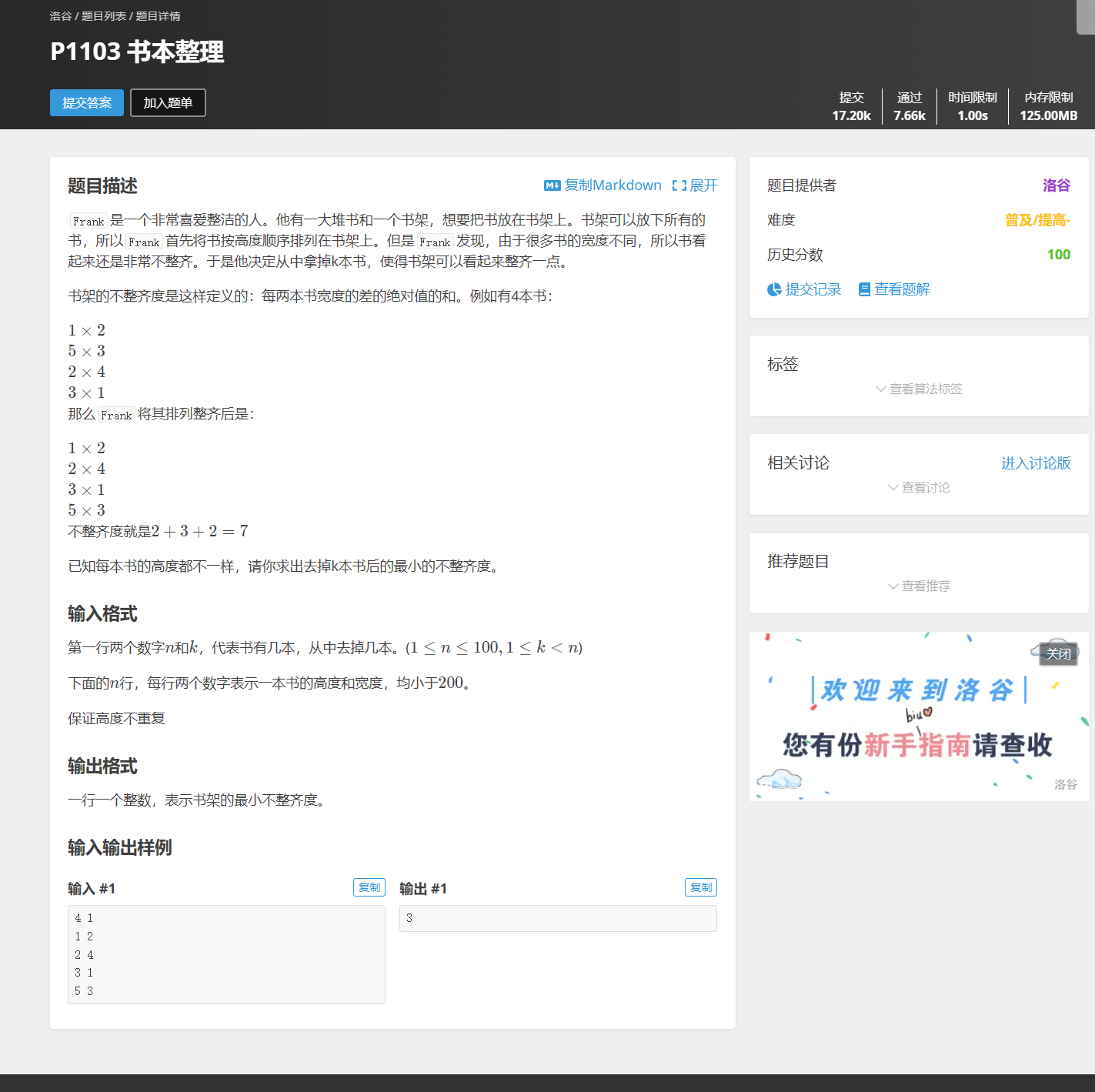Expand 查看讨论 in related discussions
Image resolution: width=1095 pixels, height=1092 pixels.
[926, 488]
